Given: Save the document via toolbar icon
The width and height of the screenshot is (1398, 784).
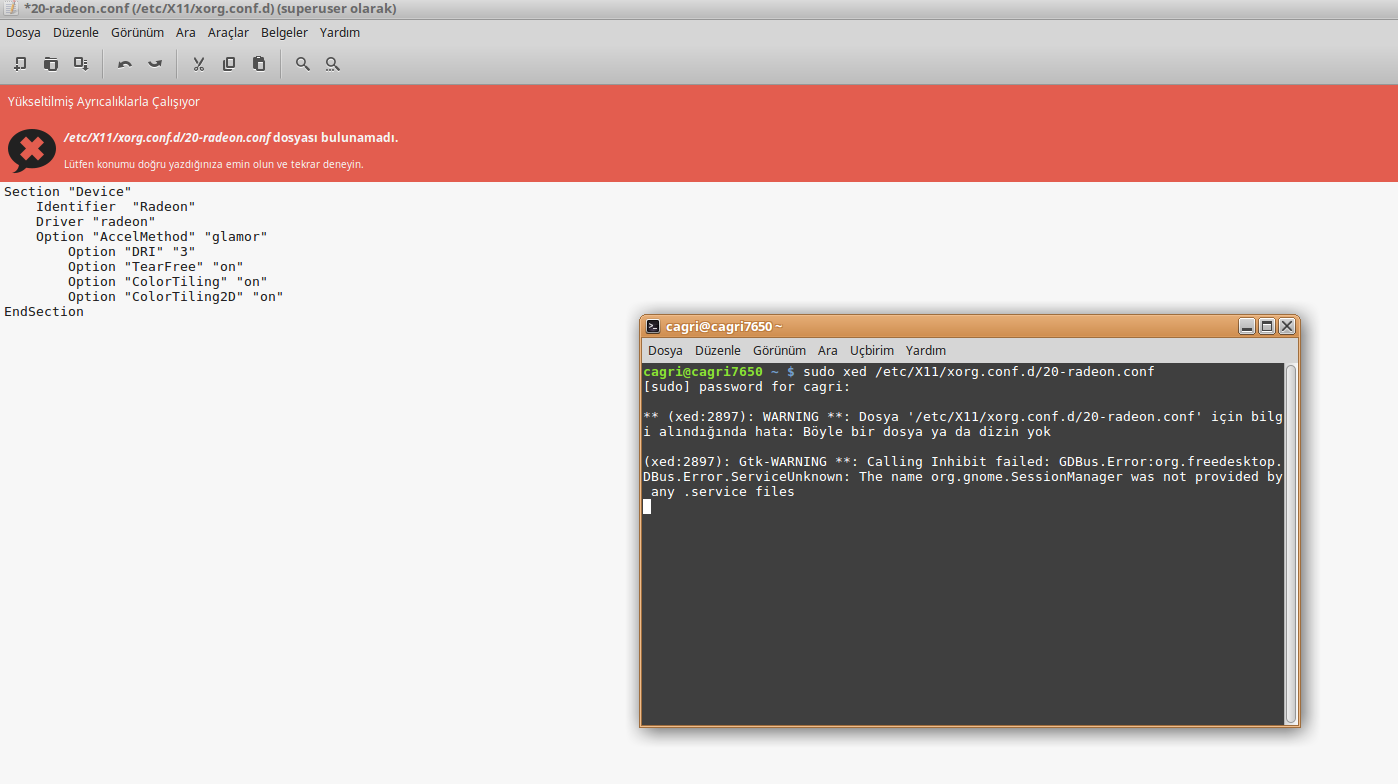Looking at the screenshot, I should tap(81, 64).
